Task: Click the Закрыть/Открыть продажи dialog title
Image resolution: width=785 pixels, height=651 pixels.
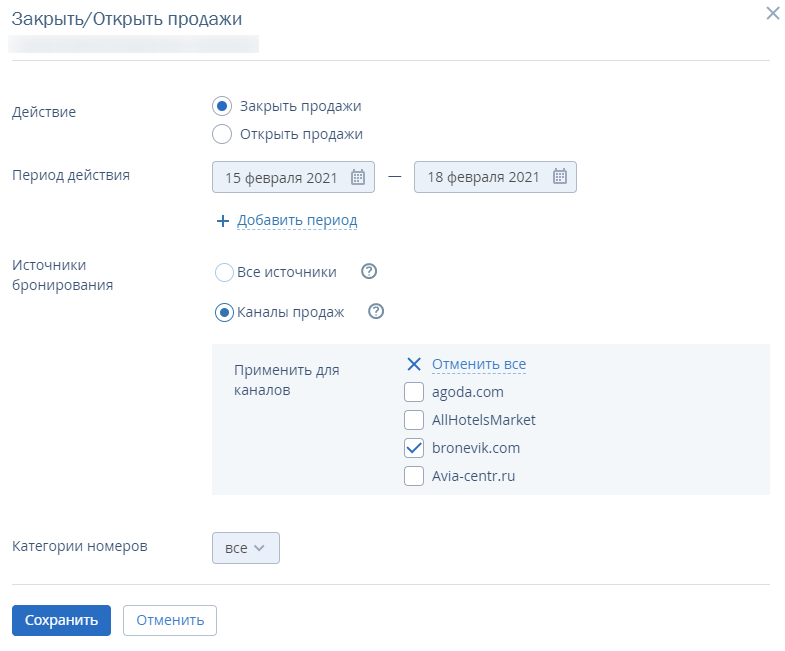Action: coord(127,19)
